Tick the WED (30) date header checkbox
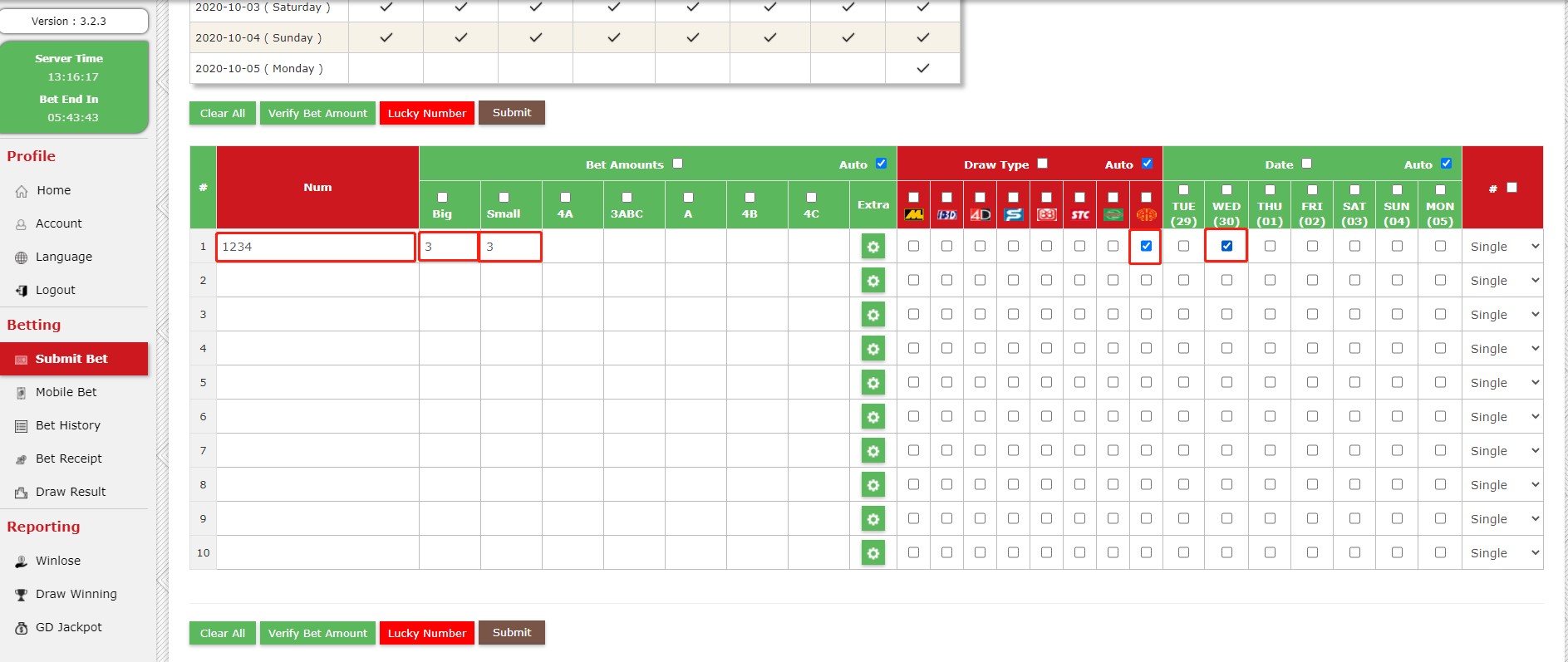This screenshot has height=662, width=1568. coord(1226,190)
